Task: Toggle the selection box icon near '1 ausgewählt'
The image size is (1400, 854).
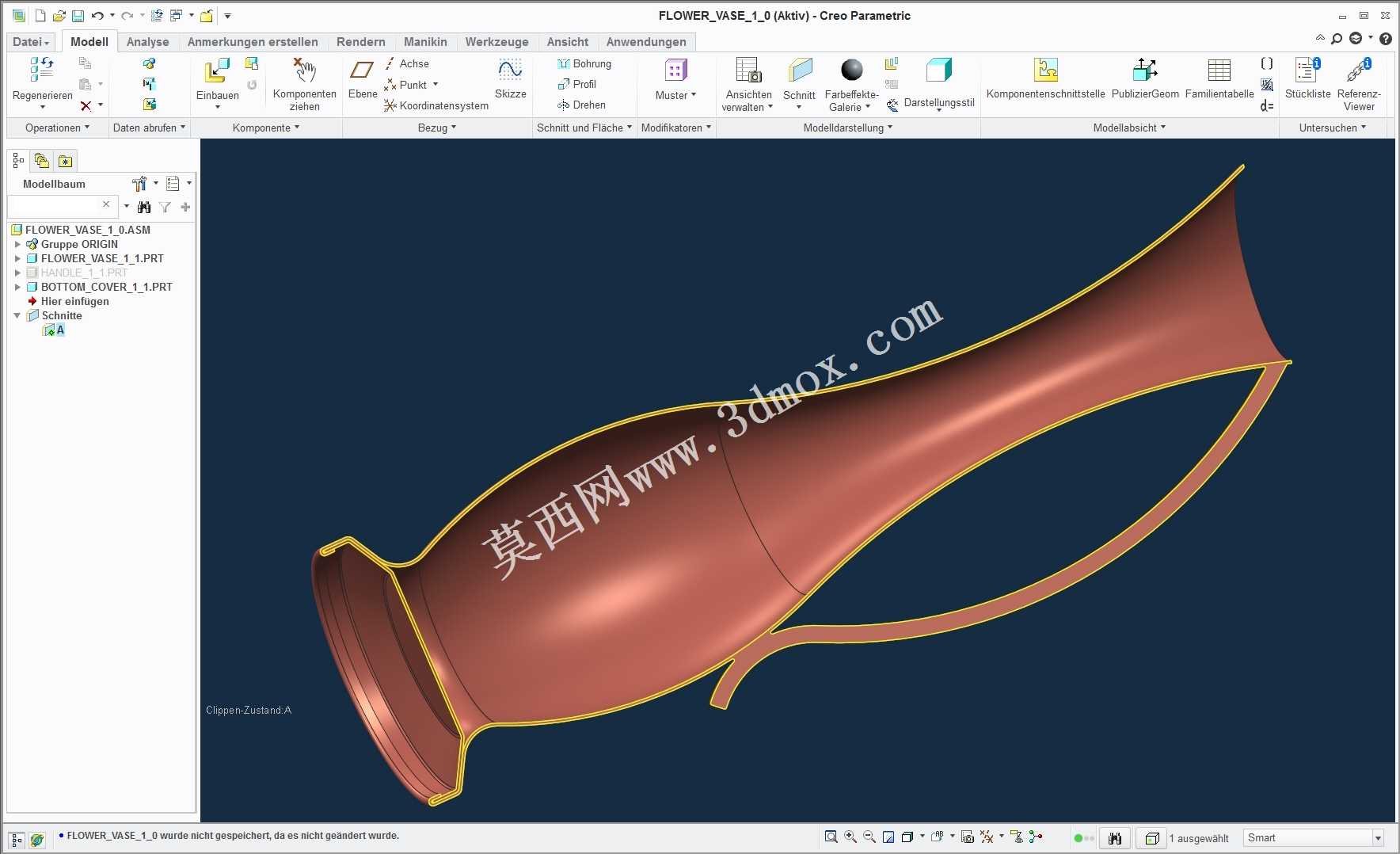Action: [x=1152, y=838]
